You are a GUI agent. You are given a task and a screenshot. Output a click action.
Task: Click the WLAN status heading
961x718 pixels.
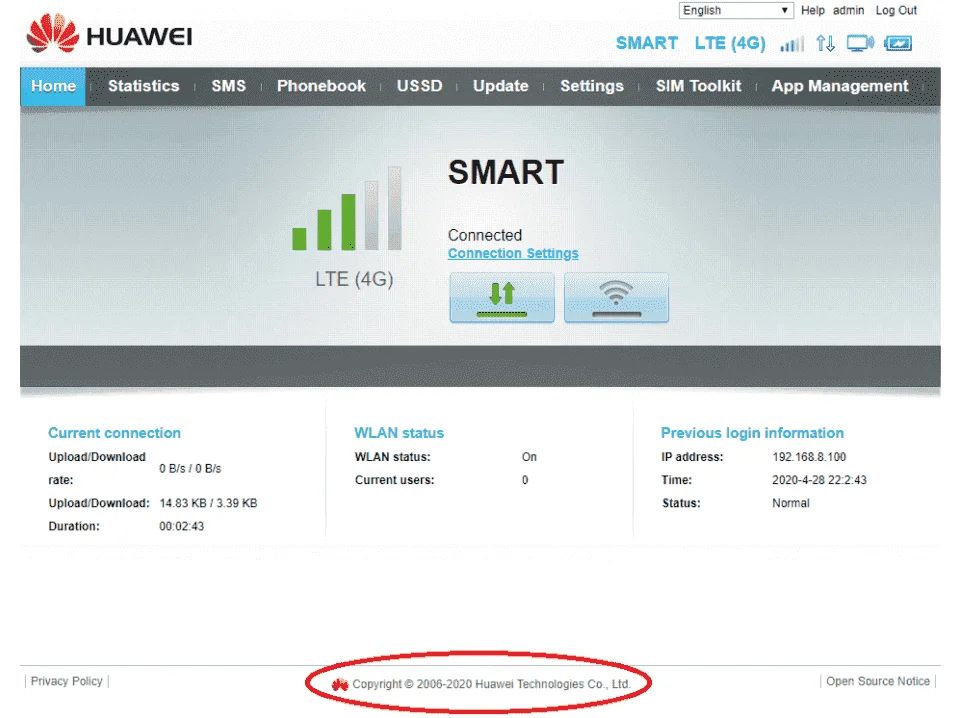click(399, 433)
